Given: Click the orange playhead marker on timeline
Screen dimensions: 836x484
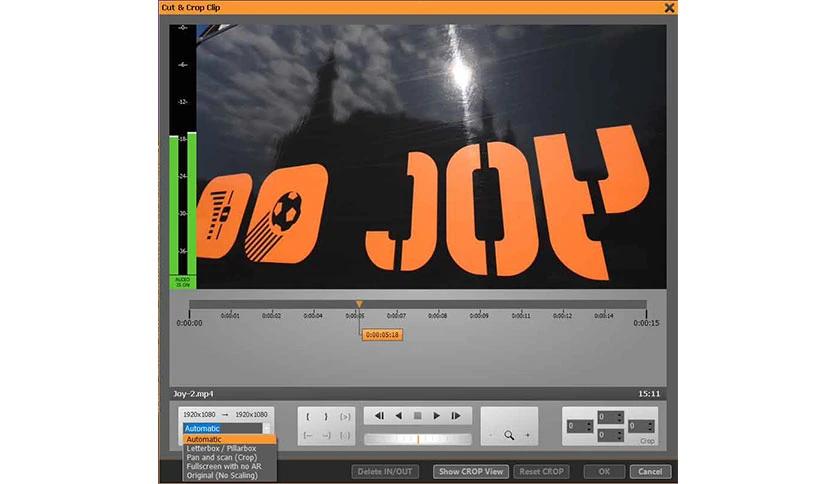Looking at the screenshot, I should [x=359, y=304].
